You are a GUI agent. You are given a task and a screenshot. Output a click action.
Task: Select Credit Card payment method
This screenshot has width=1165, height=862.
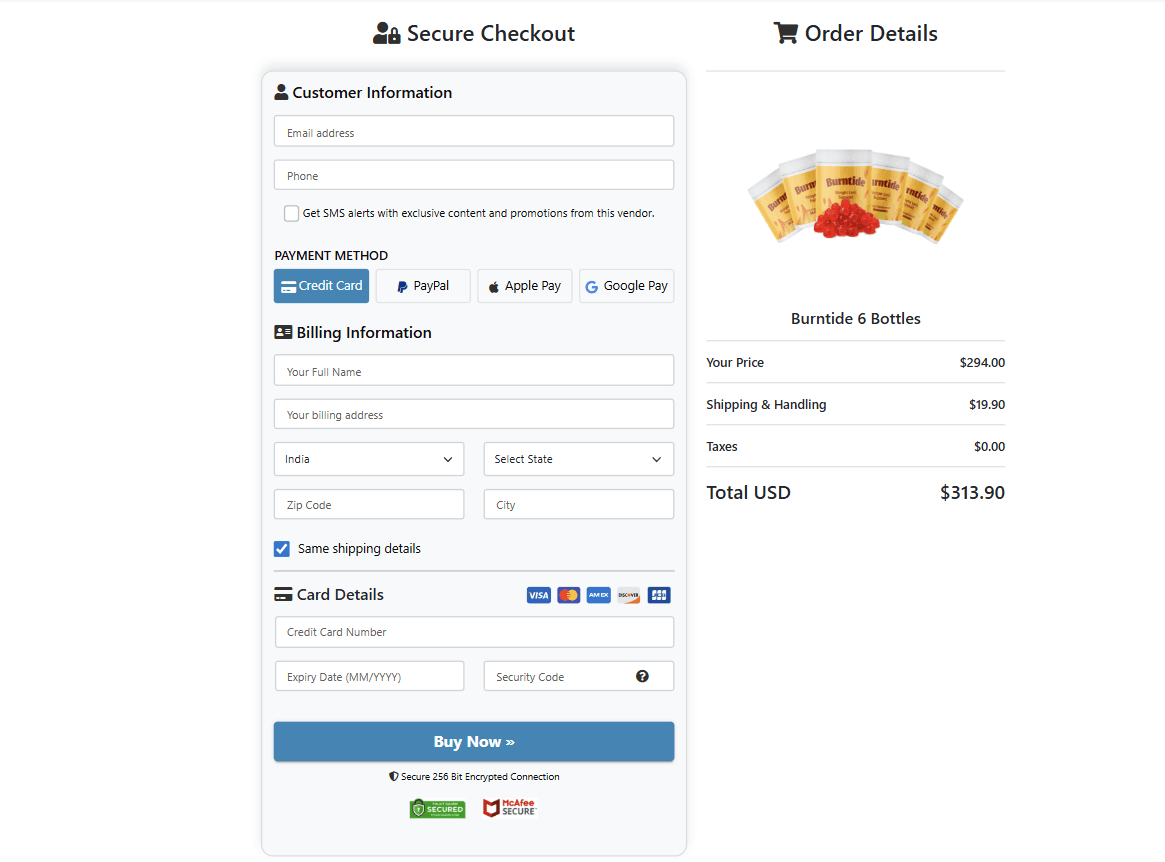(x=322, y=286)
